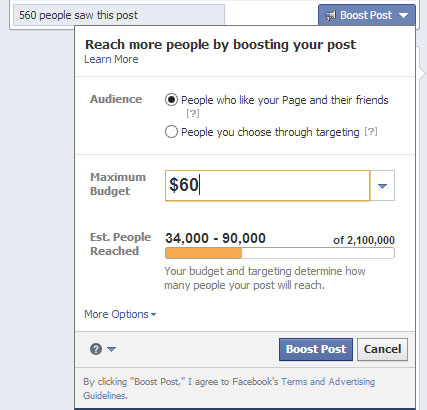Viewport: 427px width, 410px height.
Task: Click the [?] tooltip under Page friends option
Action: point(193,114)
